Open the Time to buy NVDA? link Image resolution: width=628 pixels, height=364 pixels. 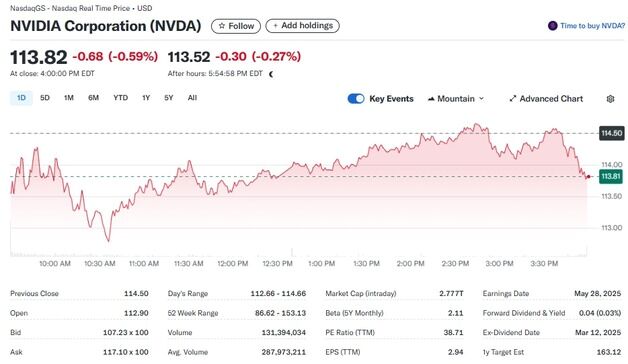click(x=592, y=26)
